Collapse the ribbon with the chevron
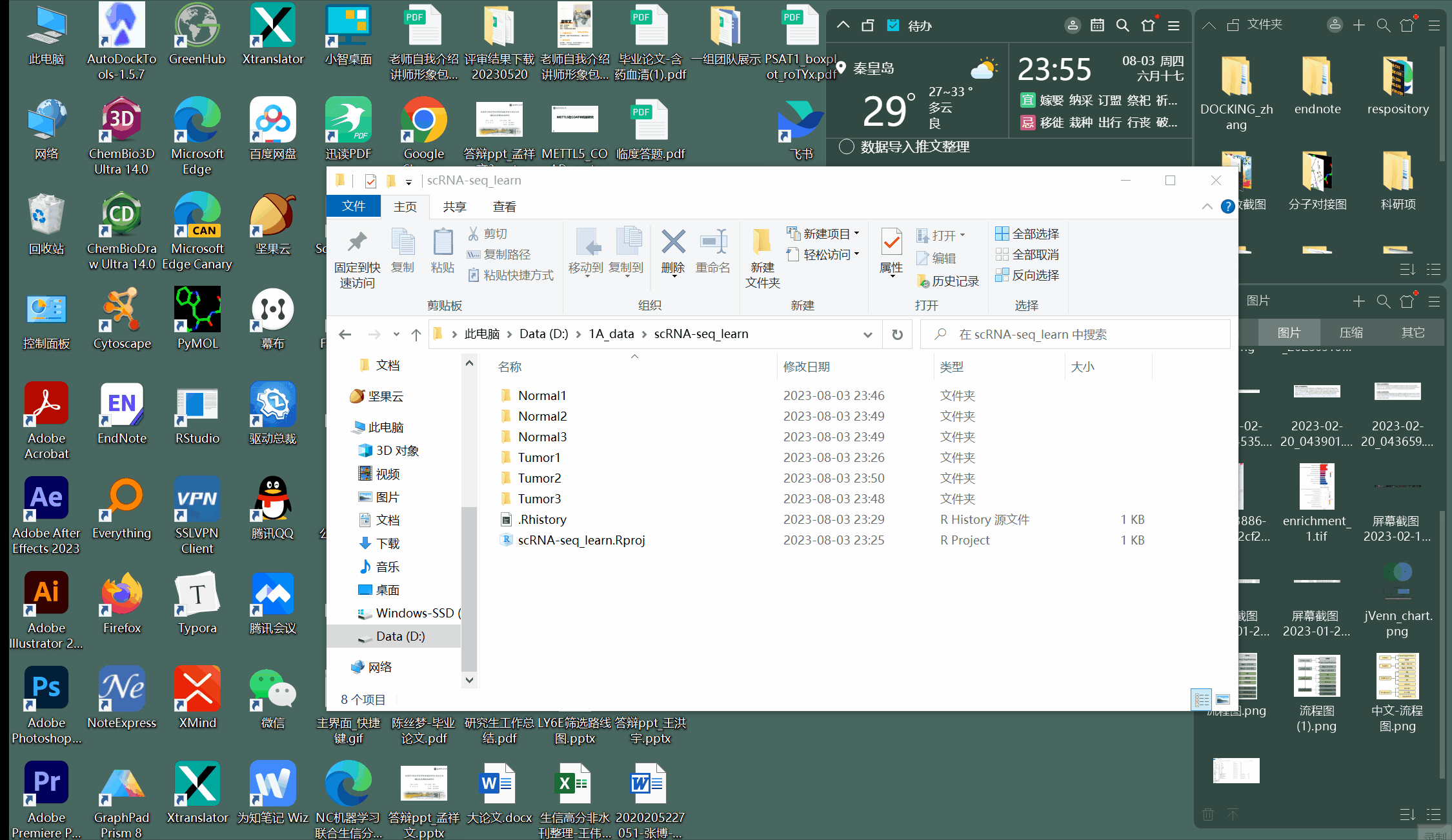Viewport: 1452px width, 840px height. click(1207, 206)
